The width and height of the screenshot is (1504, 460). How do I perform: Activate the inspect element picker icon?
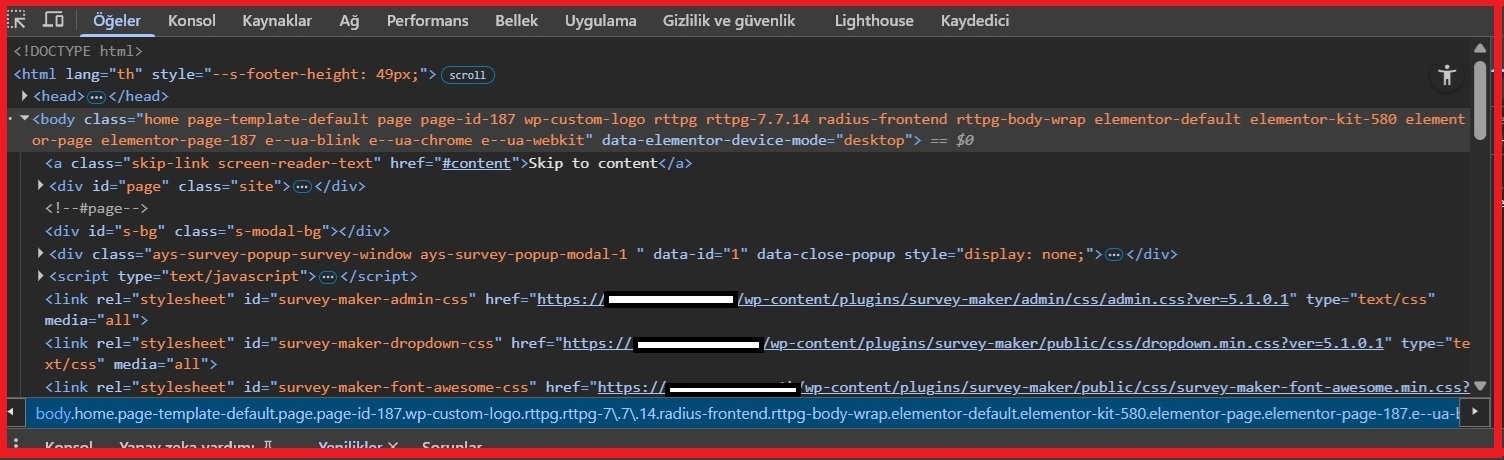(x=16, y=19)
